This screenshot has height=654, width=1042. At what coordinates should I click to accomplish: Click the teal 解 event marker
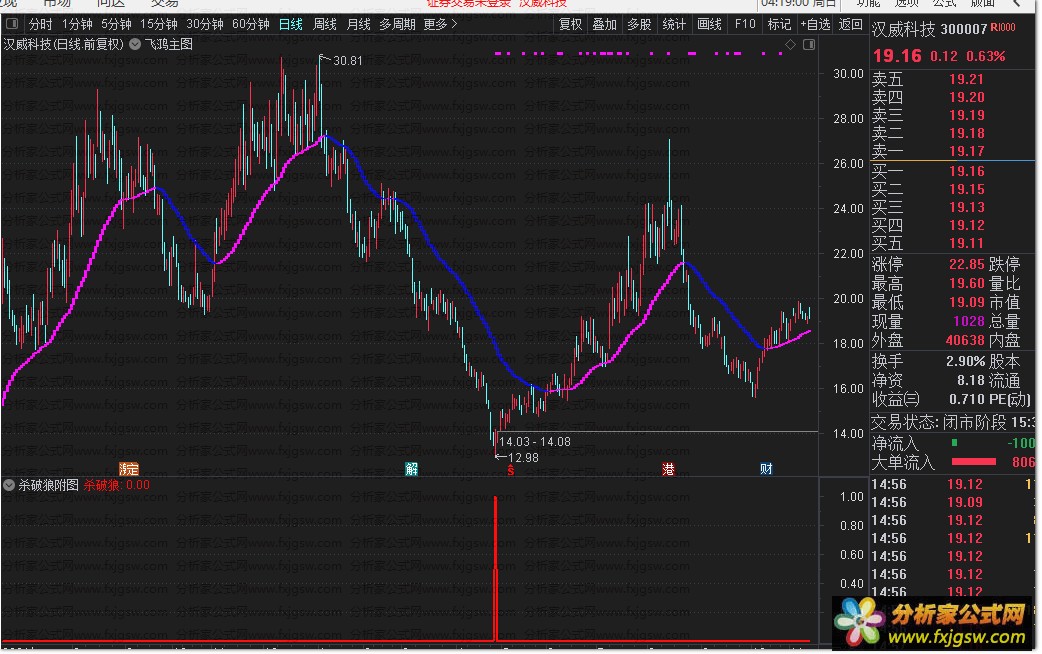click(x=411, y=469)
